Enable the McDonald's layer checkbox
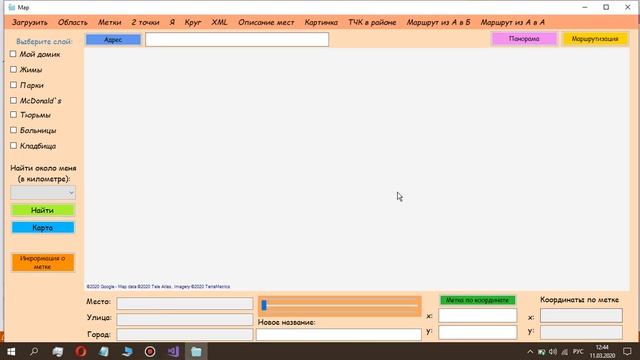The height and width of the screenshot is (360, 640). point(13,100)
